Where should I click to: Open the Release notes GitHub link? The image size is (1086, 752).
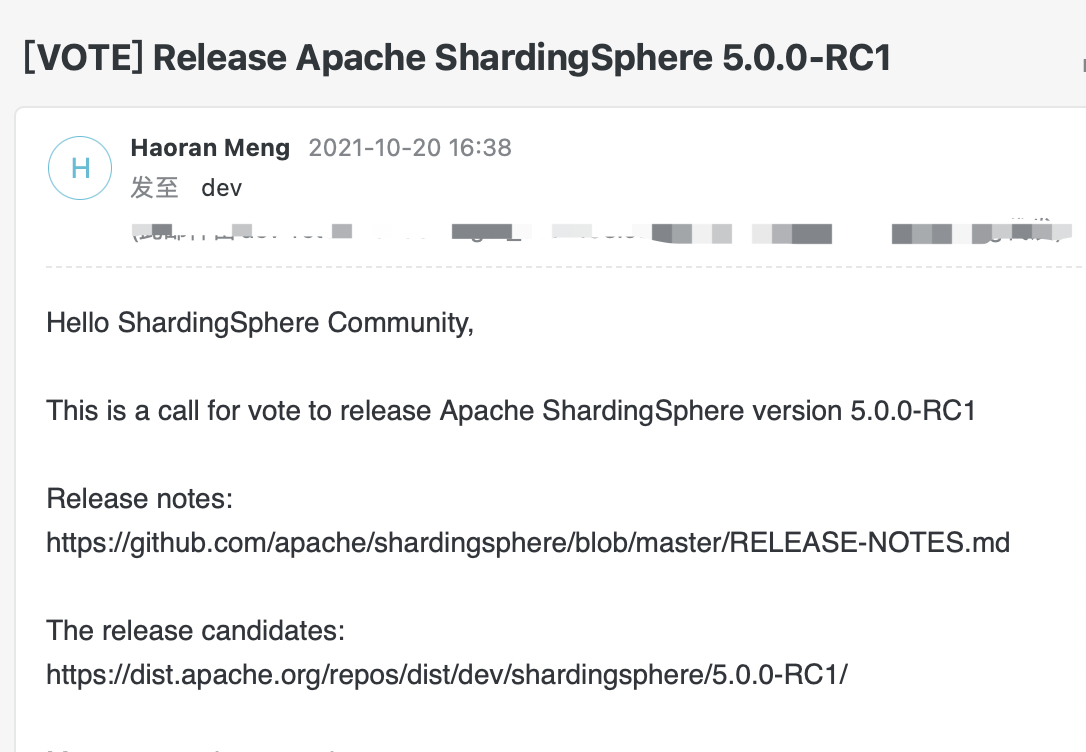[x=527, y=542]
